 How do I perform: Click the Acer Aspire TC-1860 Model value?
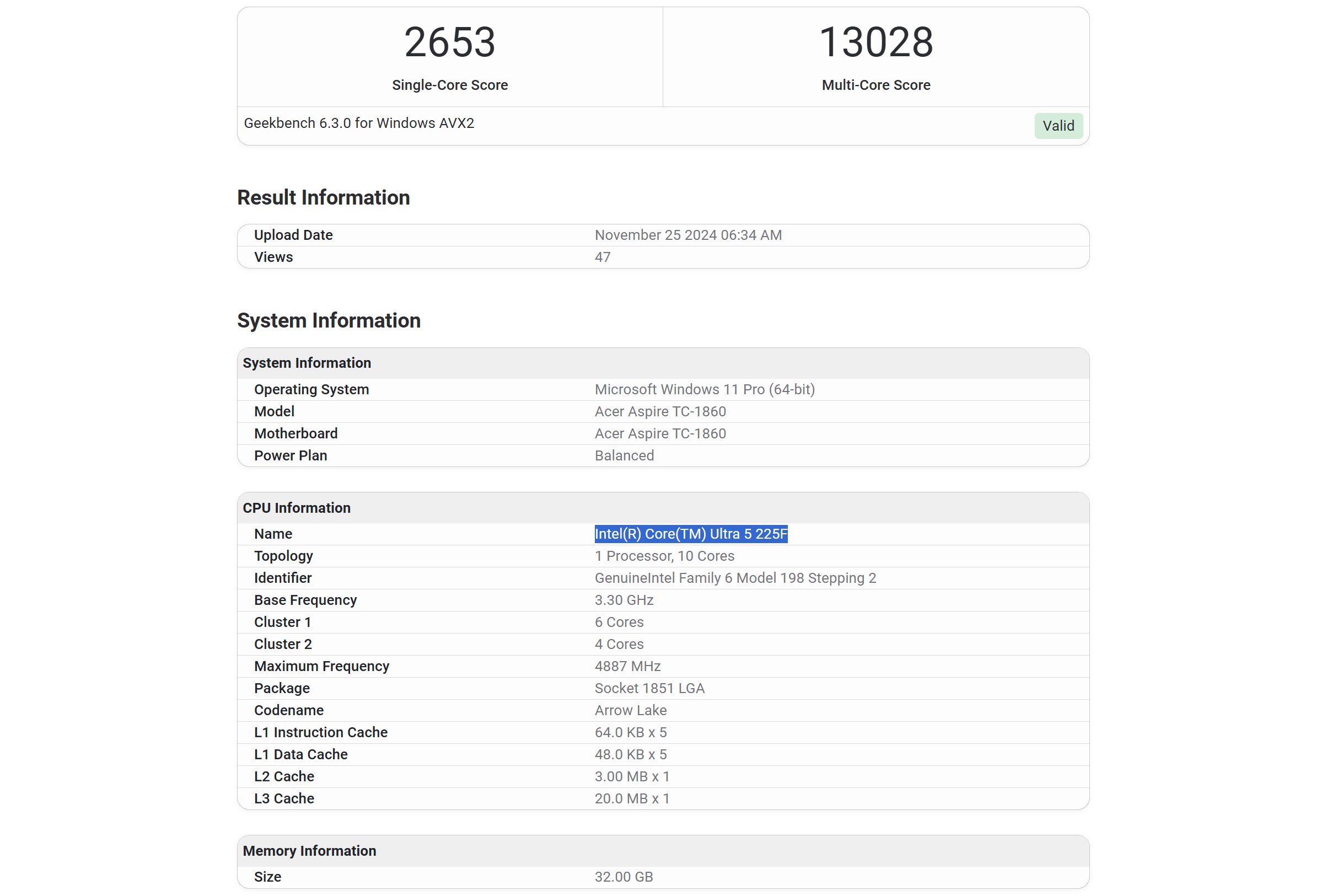(x=660, y=412)
